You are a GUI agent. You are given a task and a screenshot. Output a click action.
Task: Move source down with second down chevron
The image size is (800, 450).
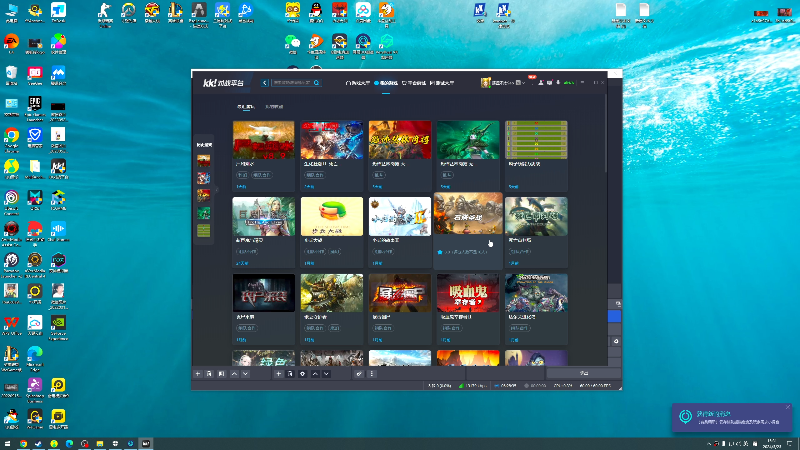click(326, 374)
